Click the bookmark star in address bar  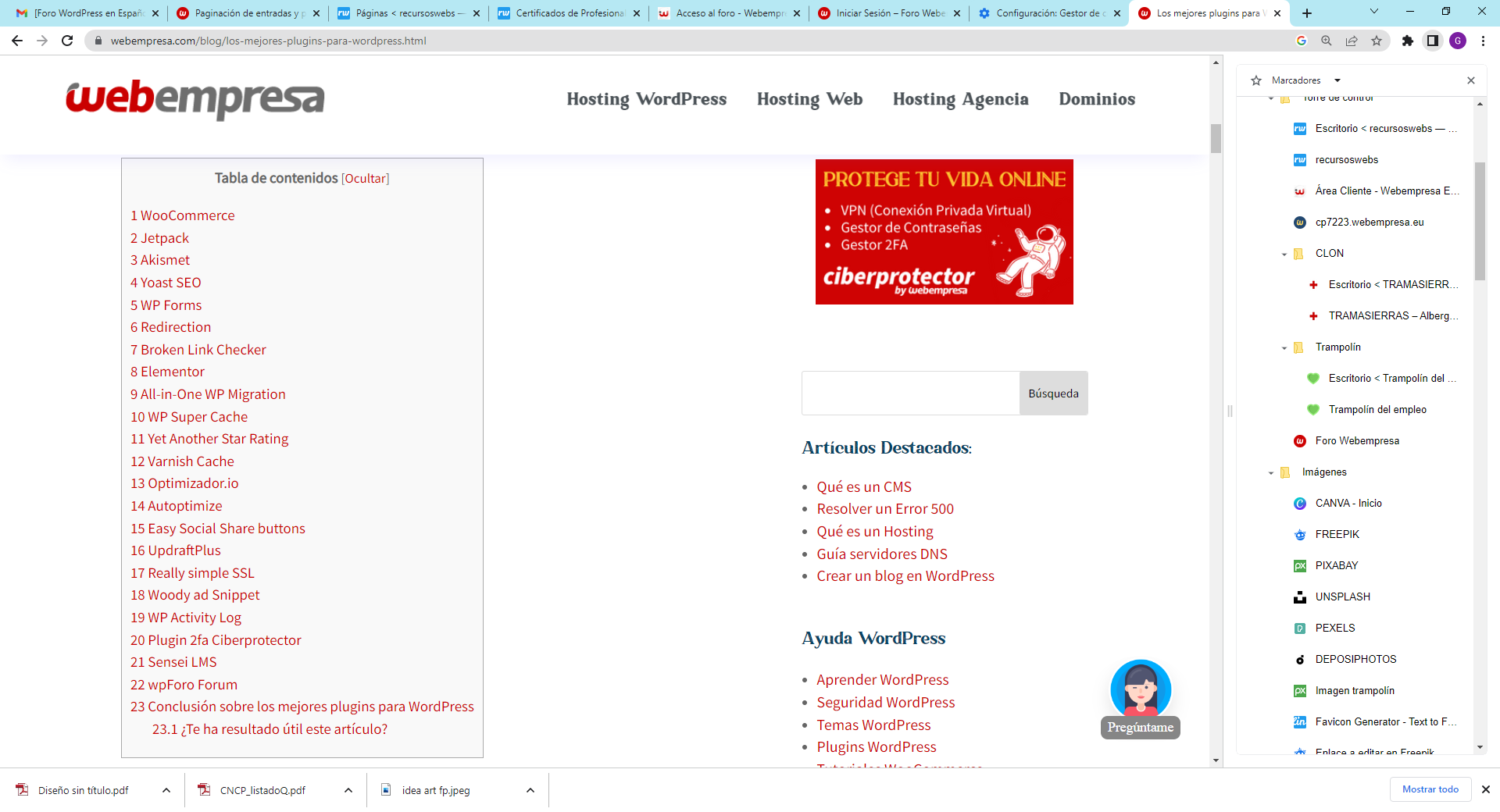point(1377,41)
